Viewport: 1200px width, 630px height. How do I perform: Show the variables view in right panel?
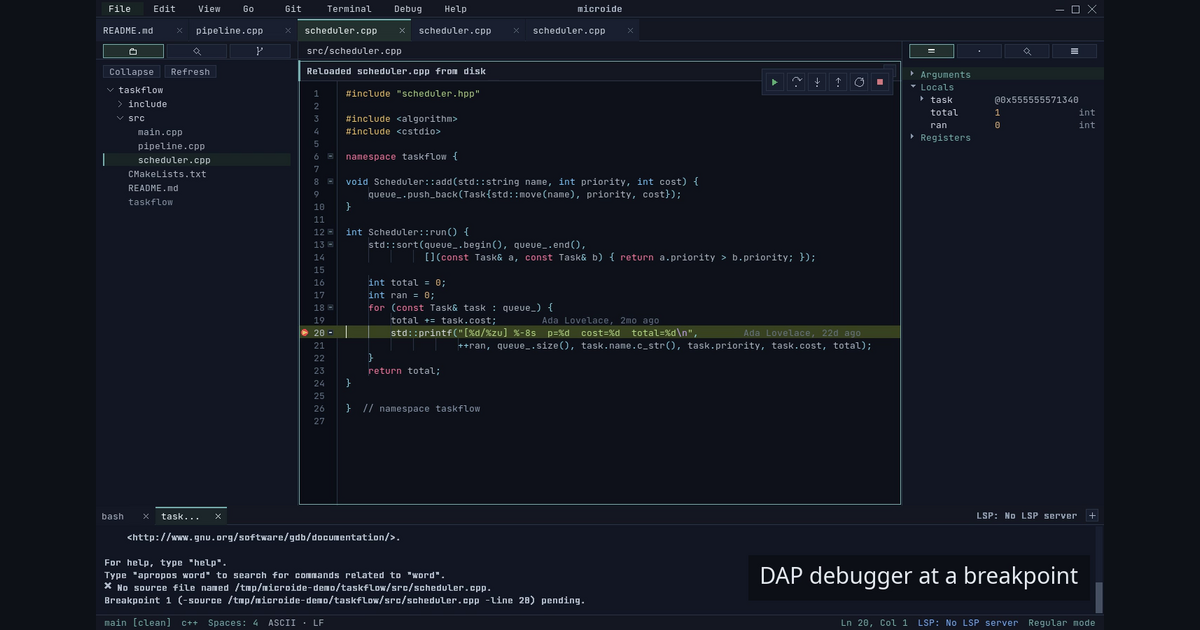click(932, 51)
